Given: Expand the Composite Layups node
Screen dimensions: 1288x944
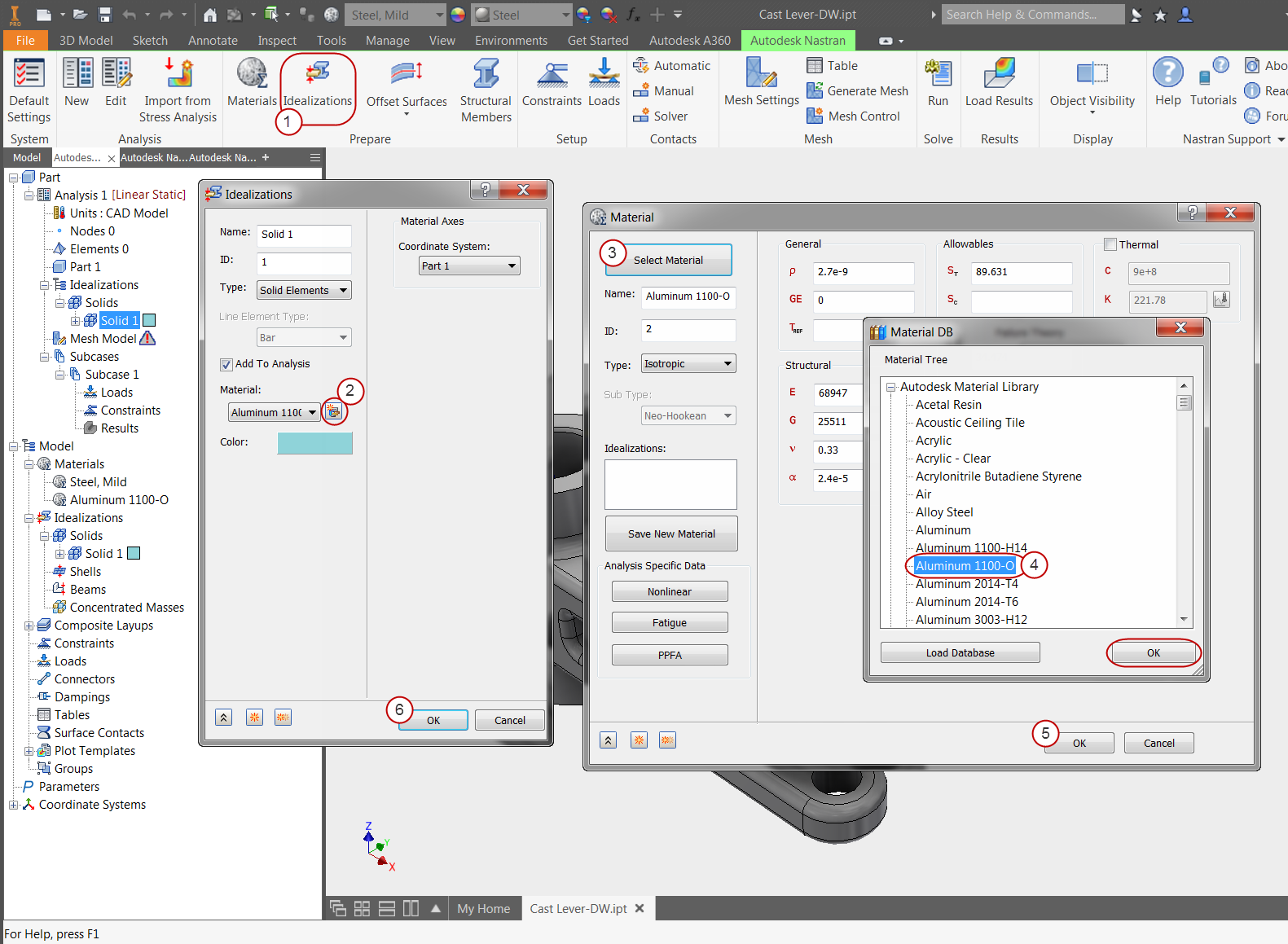Looking at the screenshot, I should [x=29, y=626].
